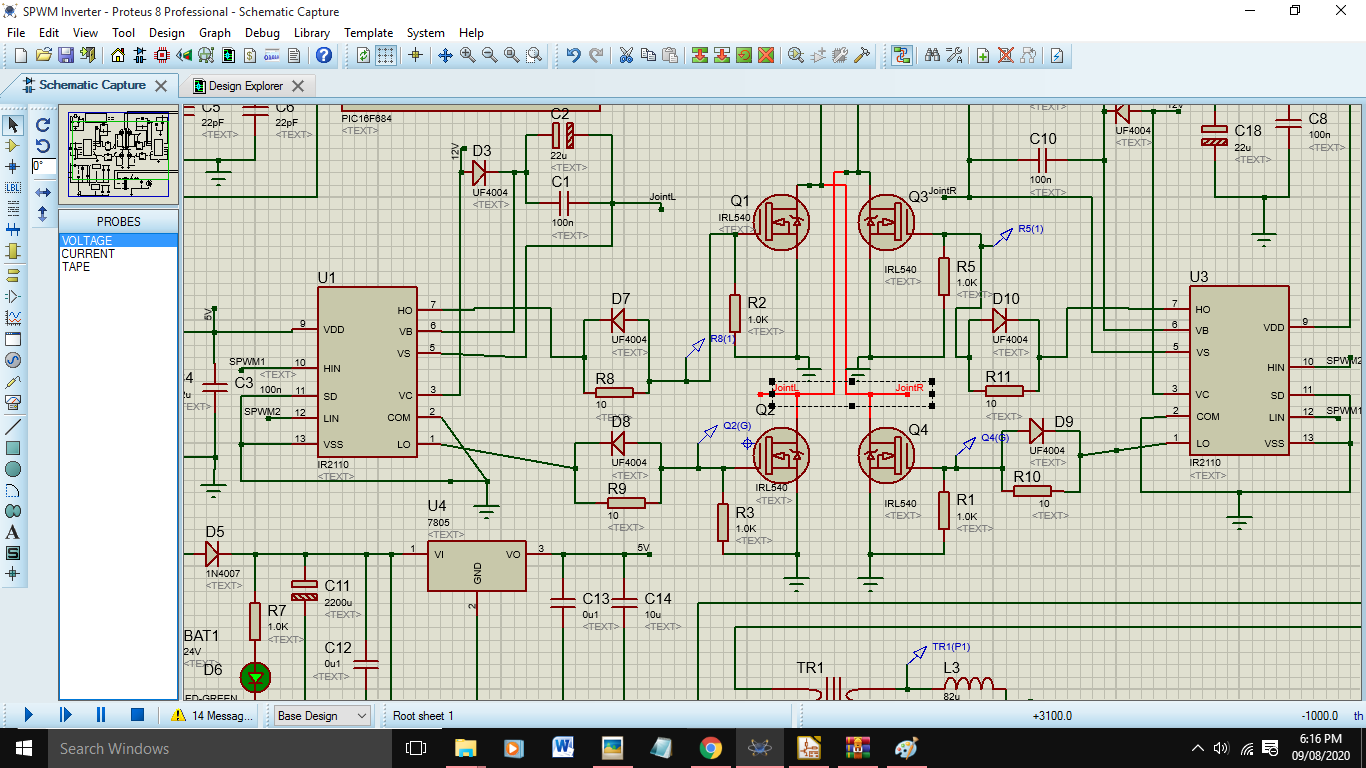Select Junction Dot Mode tool
Viewport: 1366px width, 768px height.
[13, 166]
